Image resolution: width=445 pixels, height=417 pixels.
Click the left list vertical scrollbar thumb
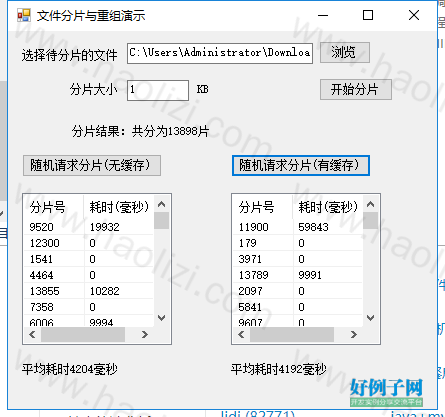tap(162, 220)
